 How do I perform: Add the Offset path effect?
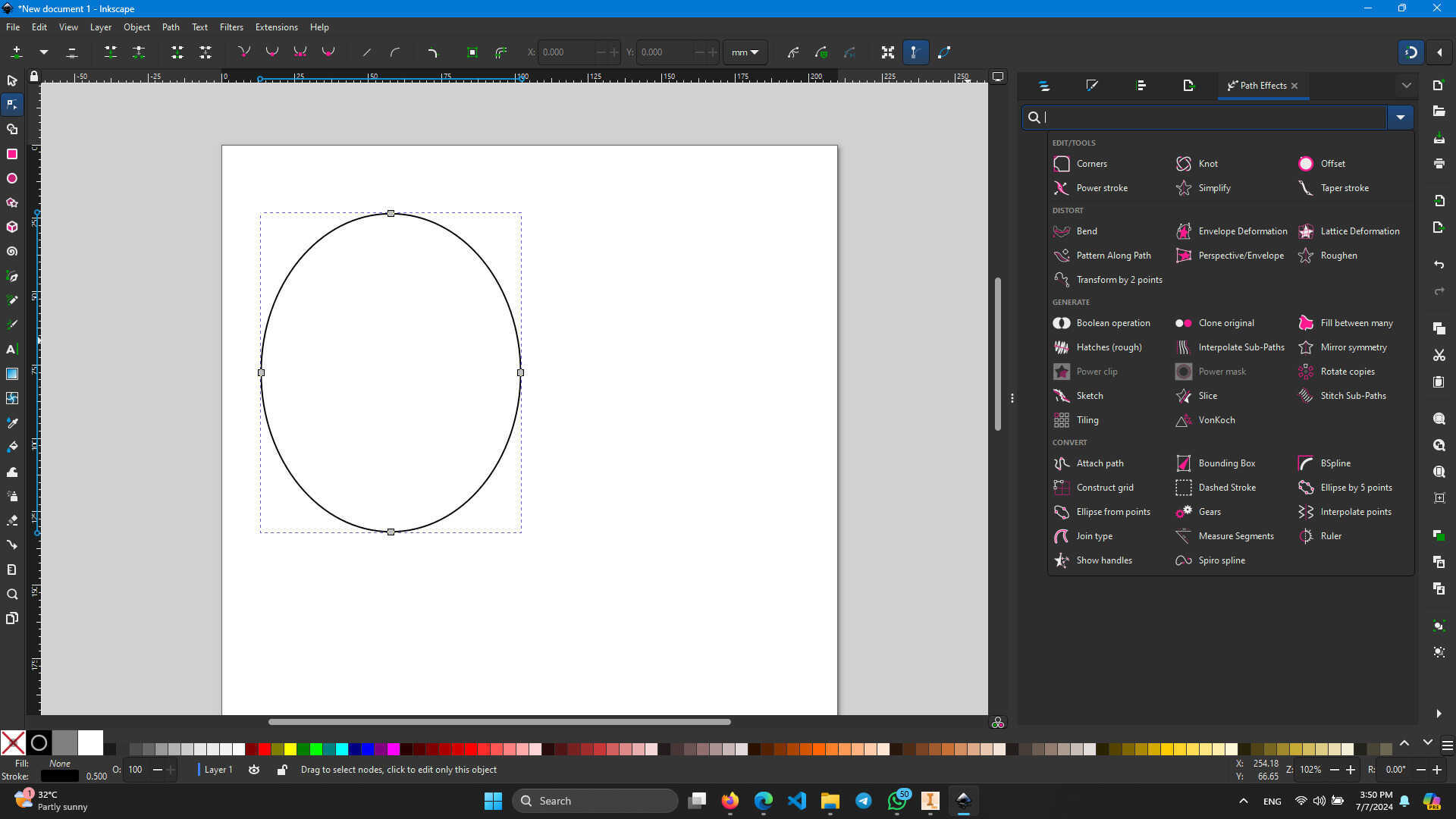coord(1322,164)
